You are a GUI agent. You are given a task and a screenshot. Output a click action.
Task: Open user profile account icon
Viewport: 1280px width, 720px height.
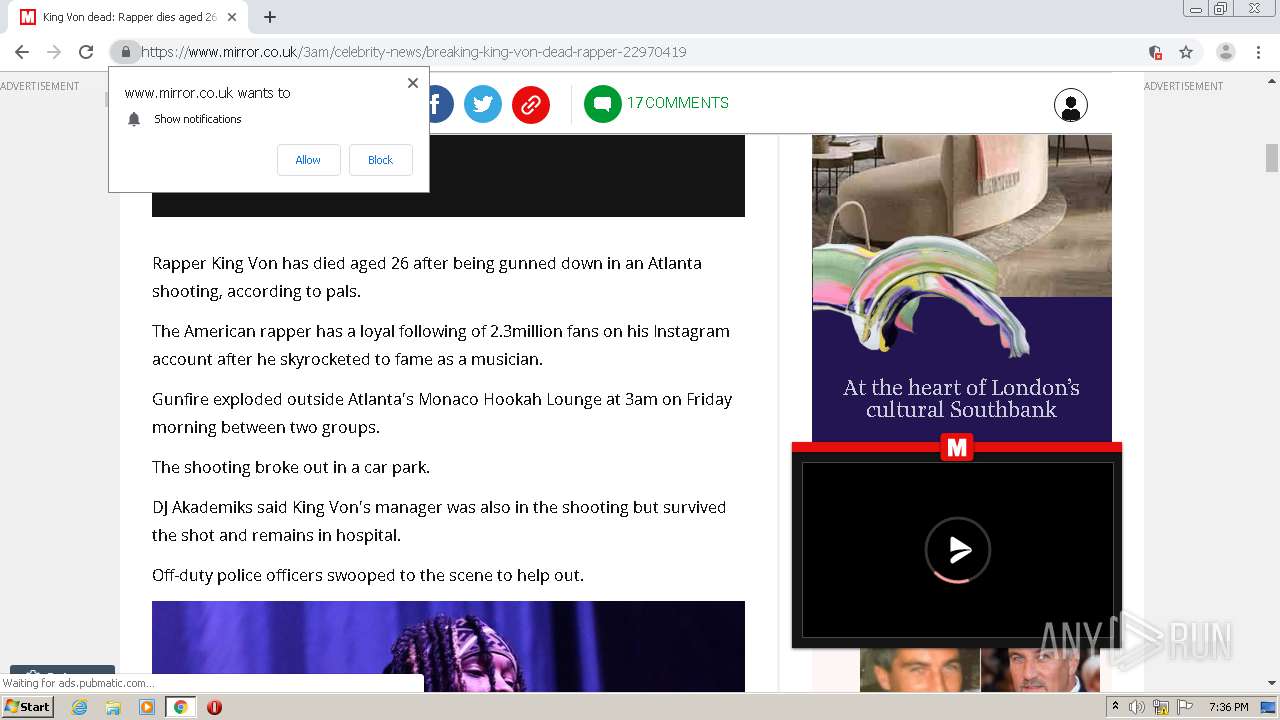[x=1071, y=105]
